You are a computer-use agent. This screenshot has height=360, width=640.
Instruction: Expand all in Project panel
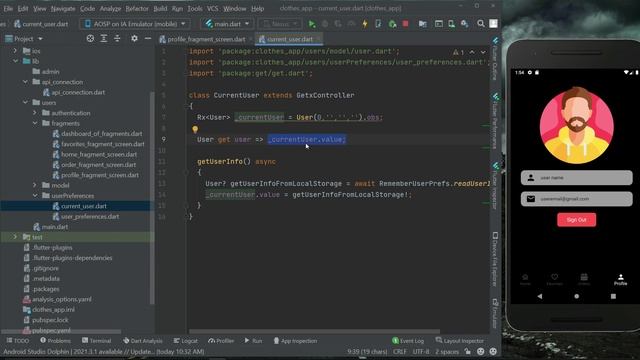[104, 38]
